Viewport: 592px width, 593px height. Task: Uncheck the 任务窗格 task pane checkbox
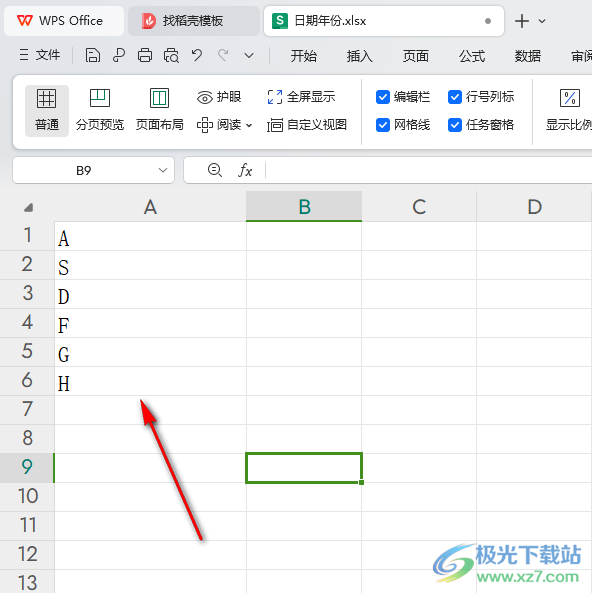(455, 125)
